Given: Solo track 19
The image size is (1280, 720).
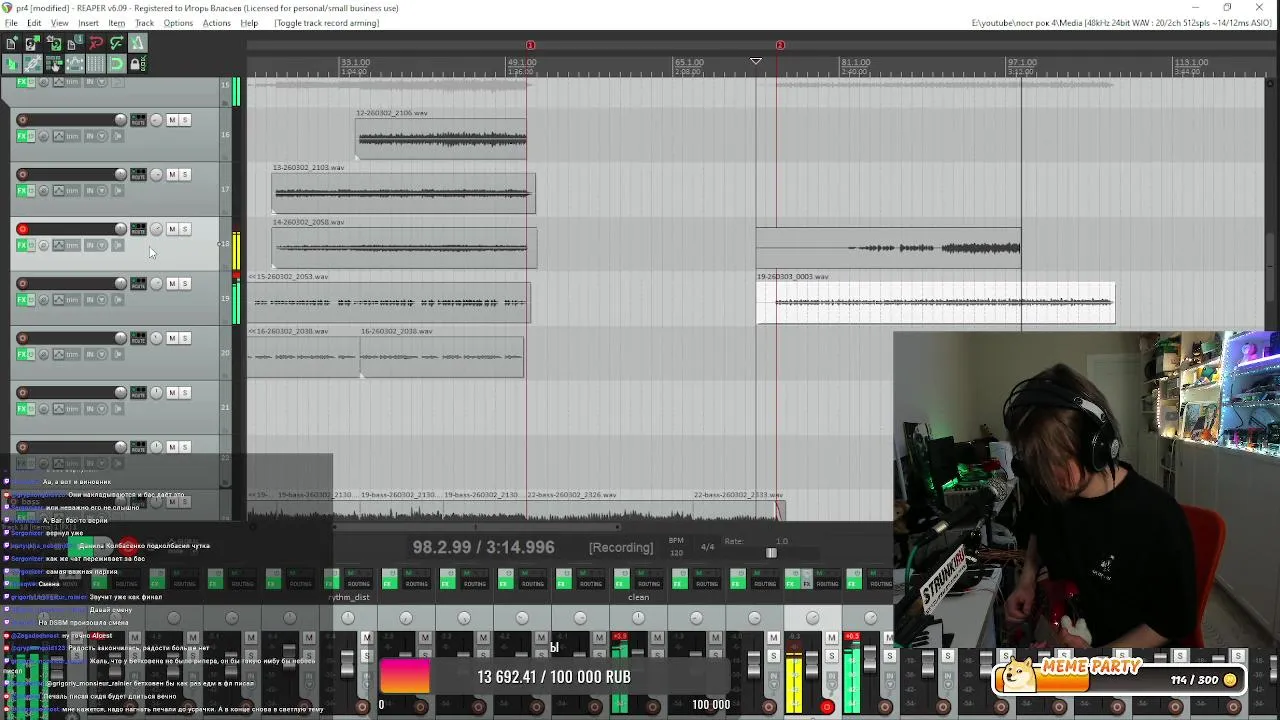Looking at the screenshot, I should click(185, 284).
